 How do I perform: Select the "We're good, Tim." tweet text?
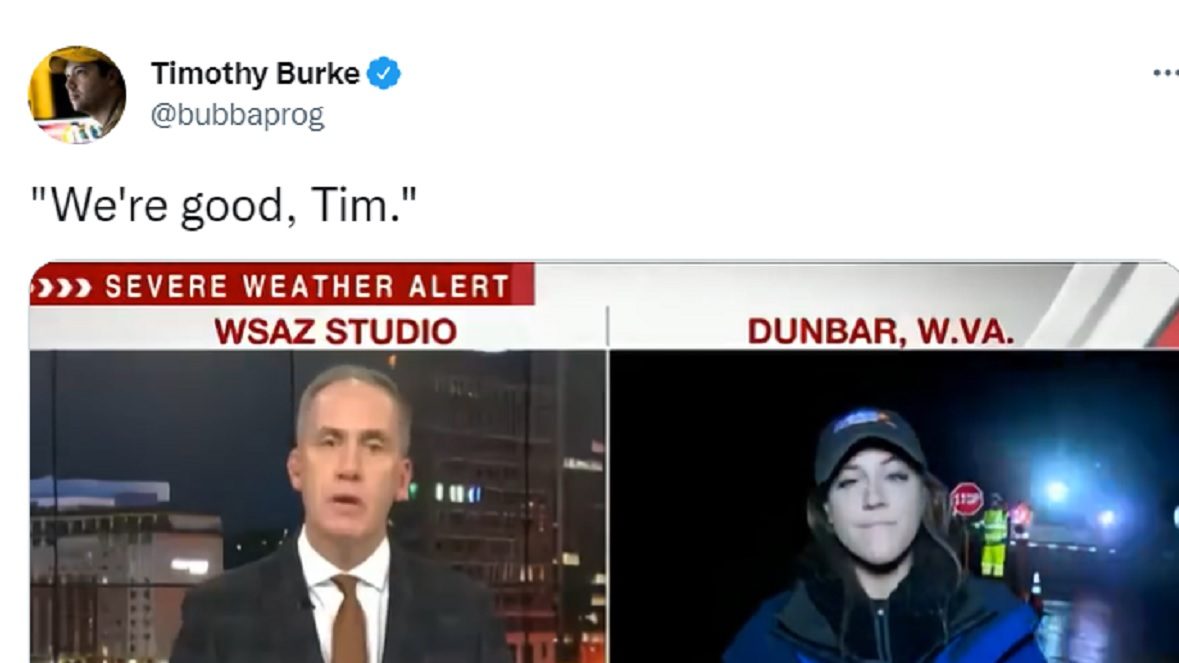coord(223,204)
